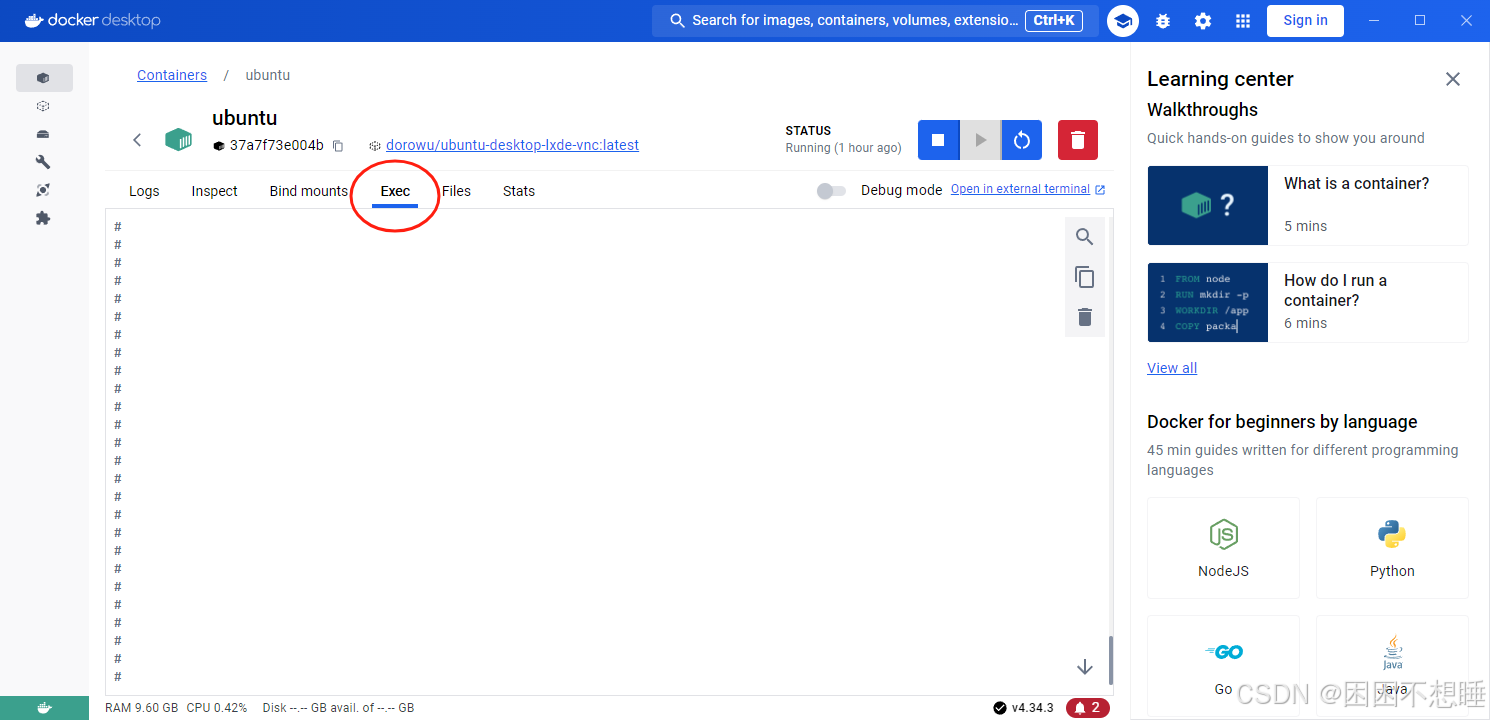Click the version v4.34.3 checkmark status

click(1023, 708)
